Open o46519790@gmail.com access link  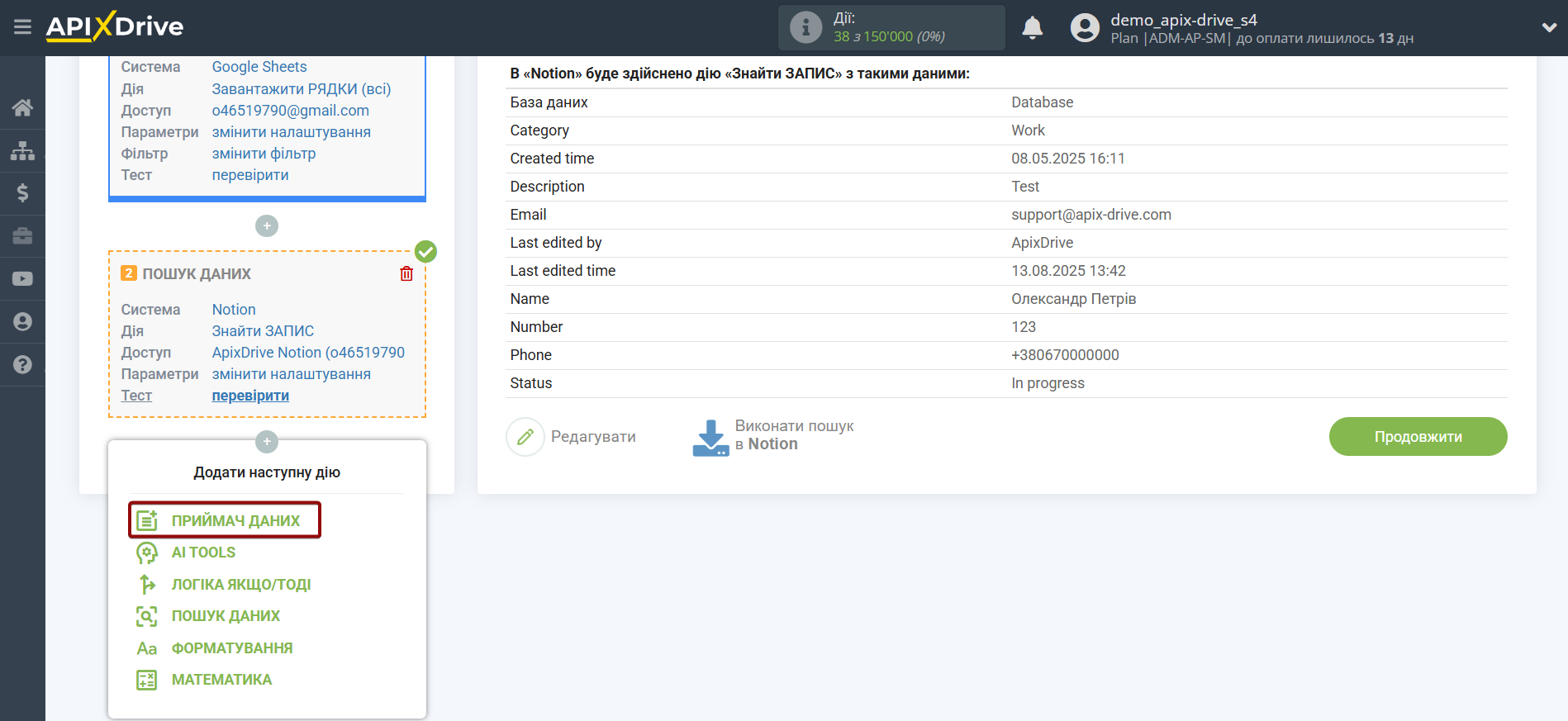291,111
